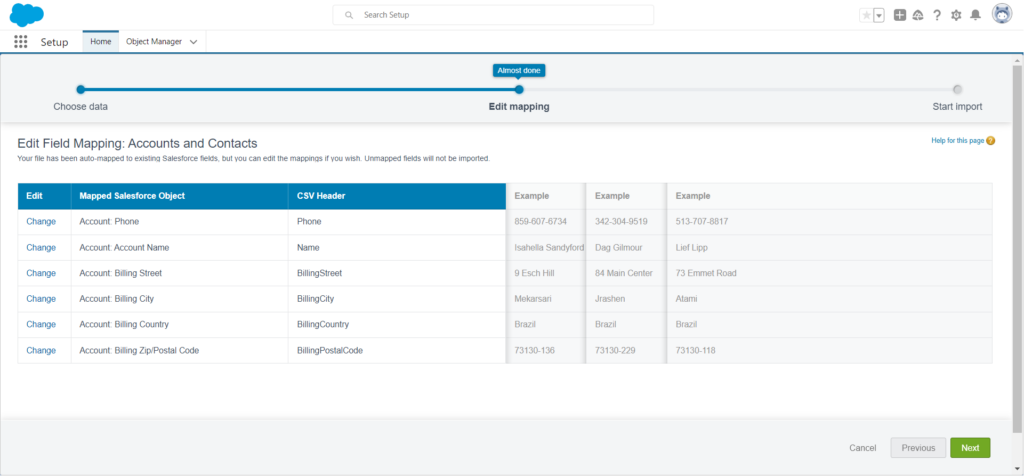This screenshot has height=476, width=1024.
Task: Click the page vertical scrollbar
Action: point(1017,248)
